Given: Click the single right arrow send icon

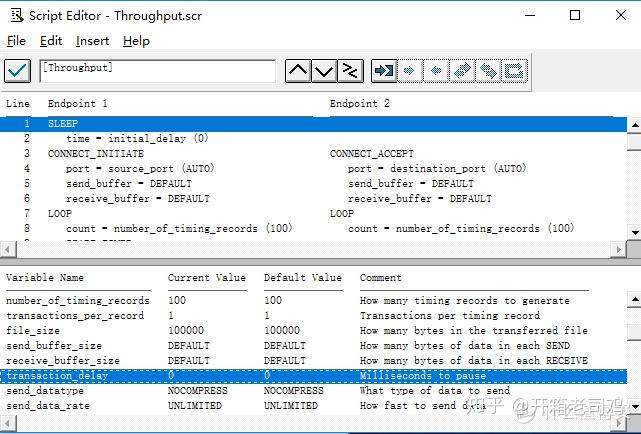Looking at the screenshot, I should coord(410,71).
